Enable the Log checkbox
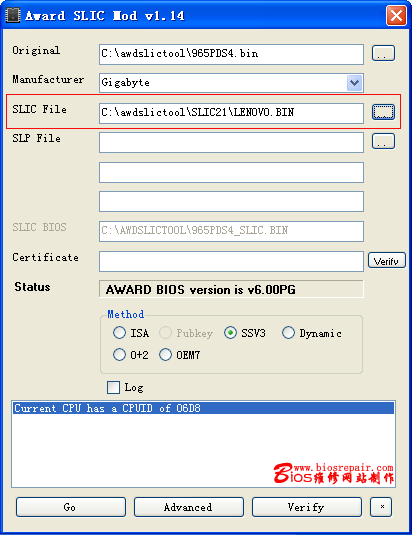Viewport: 412px width, 535px height. (113, 388)
